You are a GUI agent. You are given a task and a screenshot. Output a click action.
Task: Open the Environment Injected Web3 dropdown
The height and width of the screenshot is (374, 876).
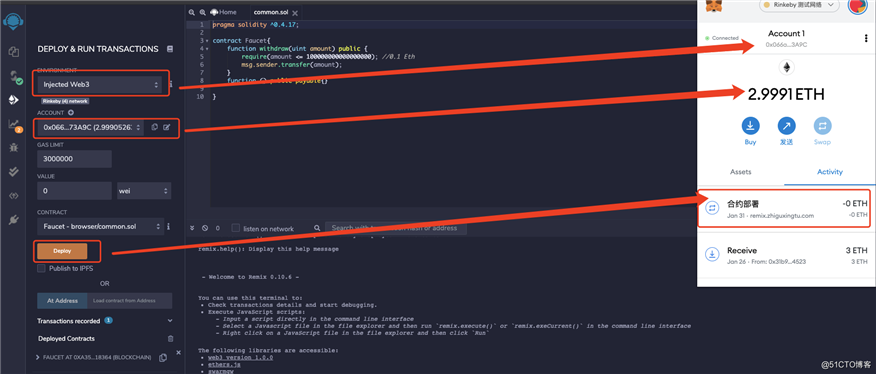(99, 85)
